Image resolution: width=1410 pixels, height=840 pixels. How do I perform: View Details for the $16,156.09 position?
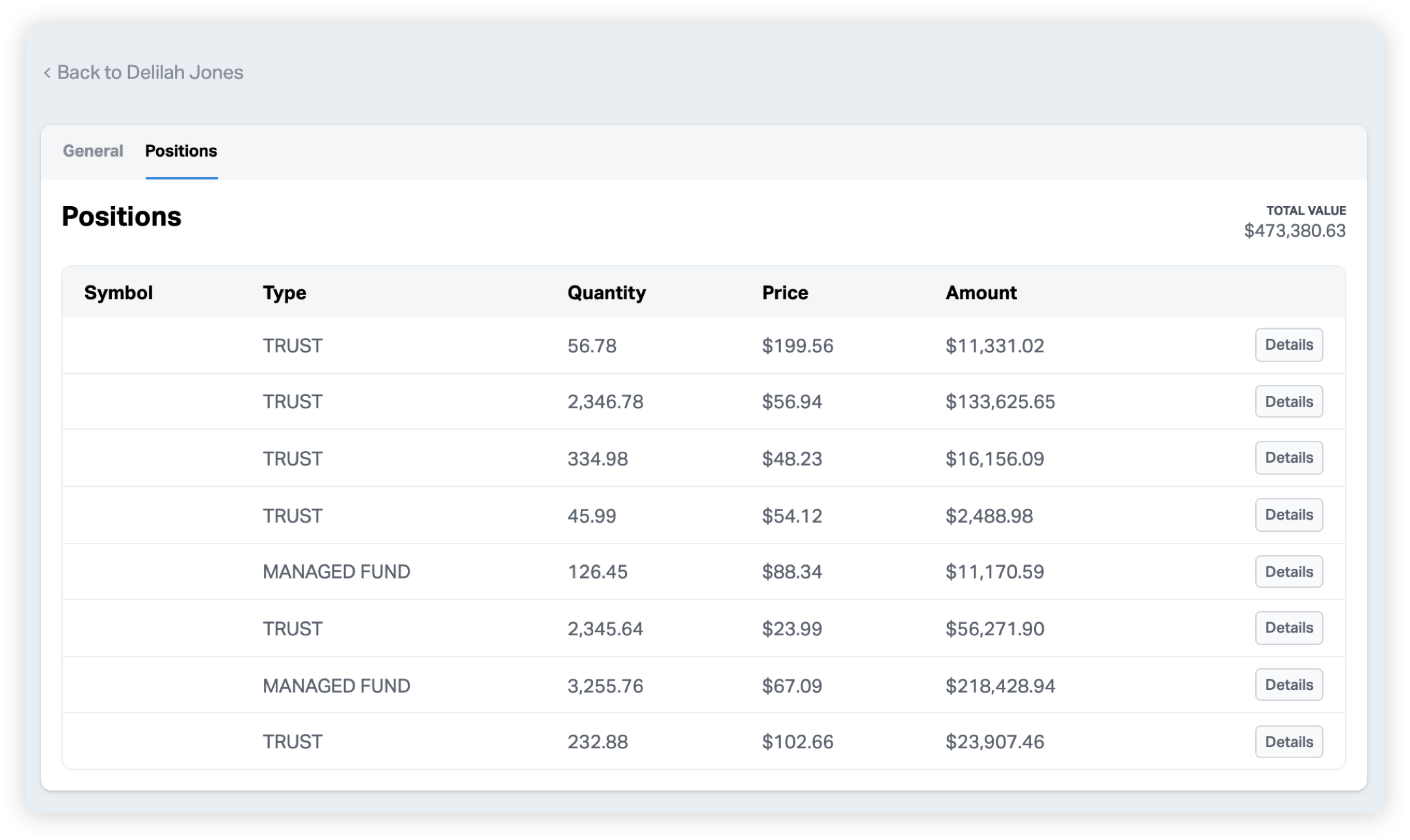tap(1288, 458)
